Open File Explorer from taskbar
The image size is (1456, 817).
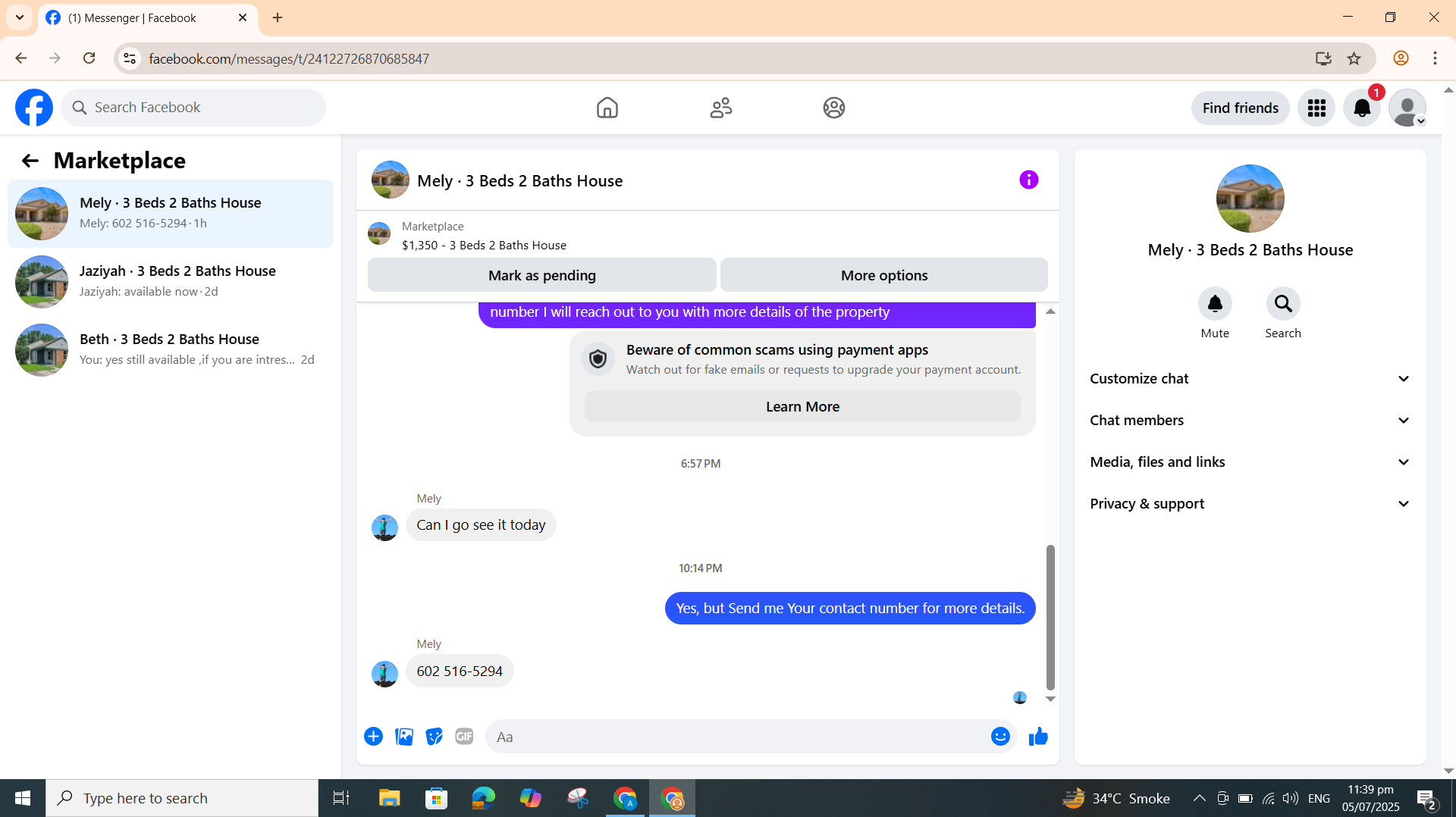click(x=389, y=798)
